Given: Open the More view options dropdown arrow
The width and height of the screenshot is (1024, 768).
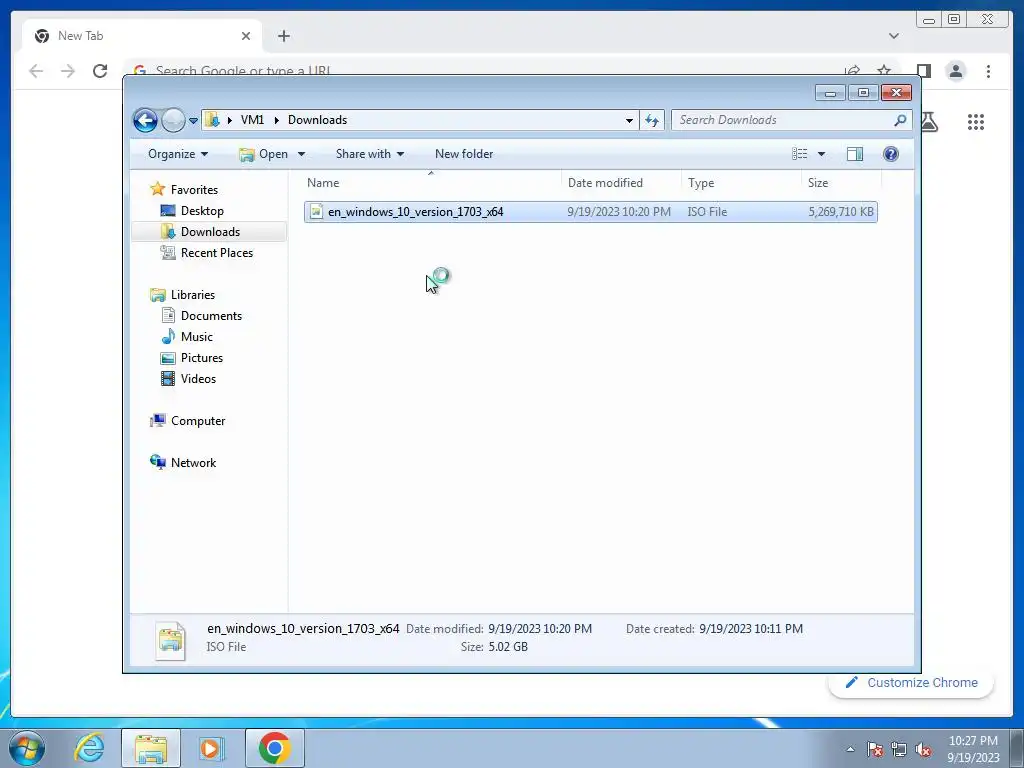Looking at the screenshot, I should click(x=822, y=154).
